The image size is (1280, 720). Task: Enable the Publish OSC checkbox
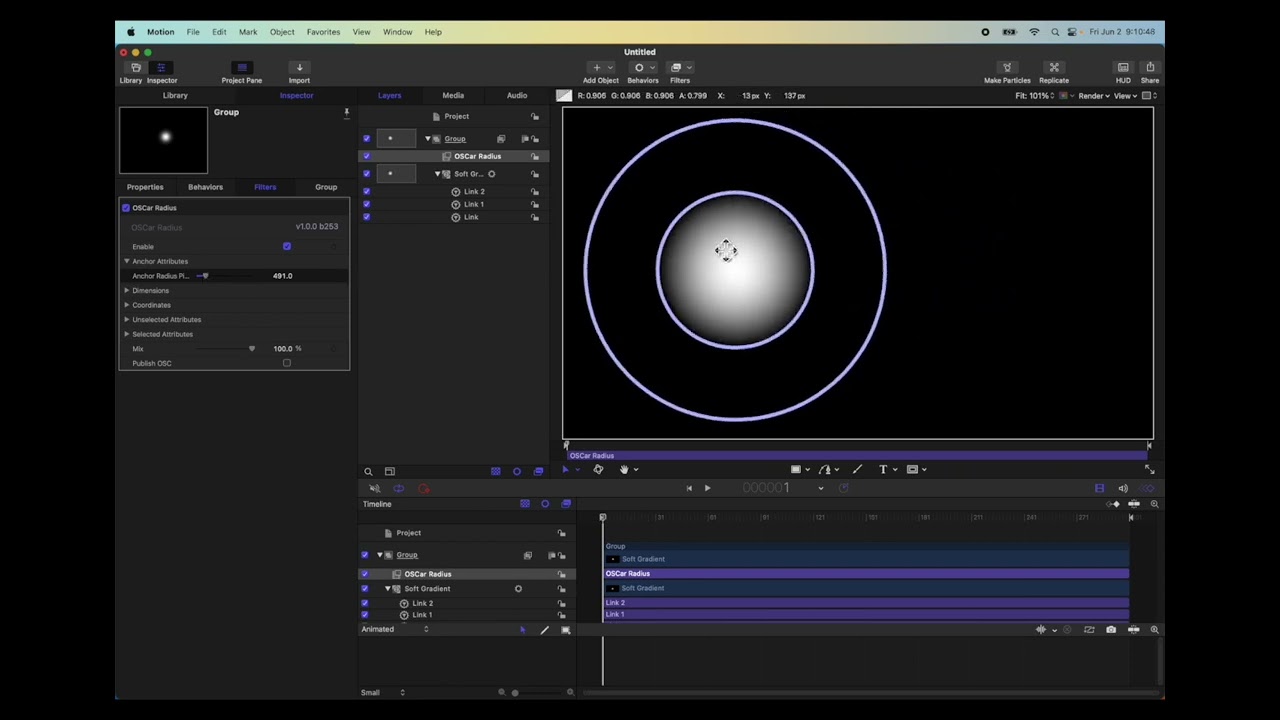tap(287, 363)
